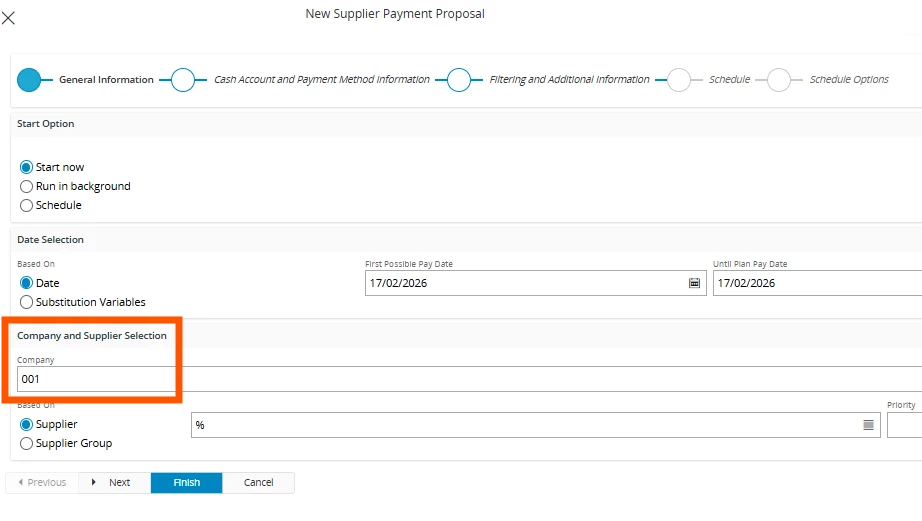Close the New Supplier Payment Proposal dialog
922x521 pixels.
point(9,17)
